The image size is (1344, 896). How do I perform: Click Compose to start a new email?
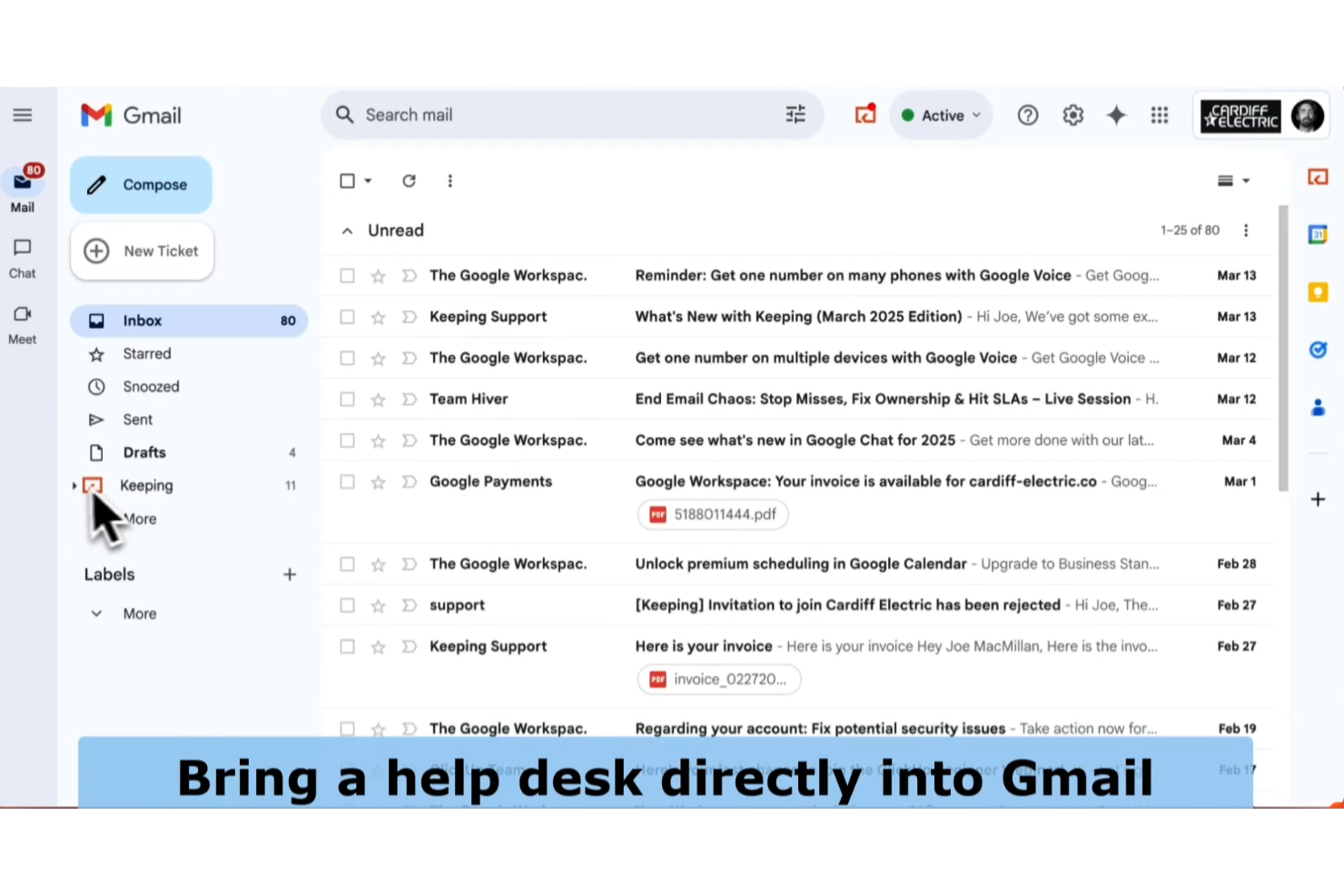(140, 184)
